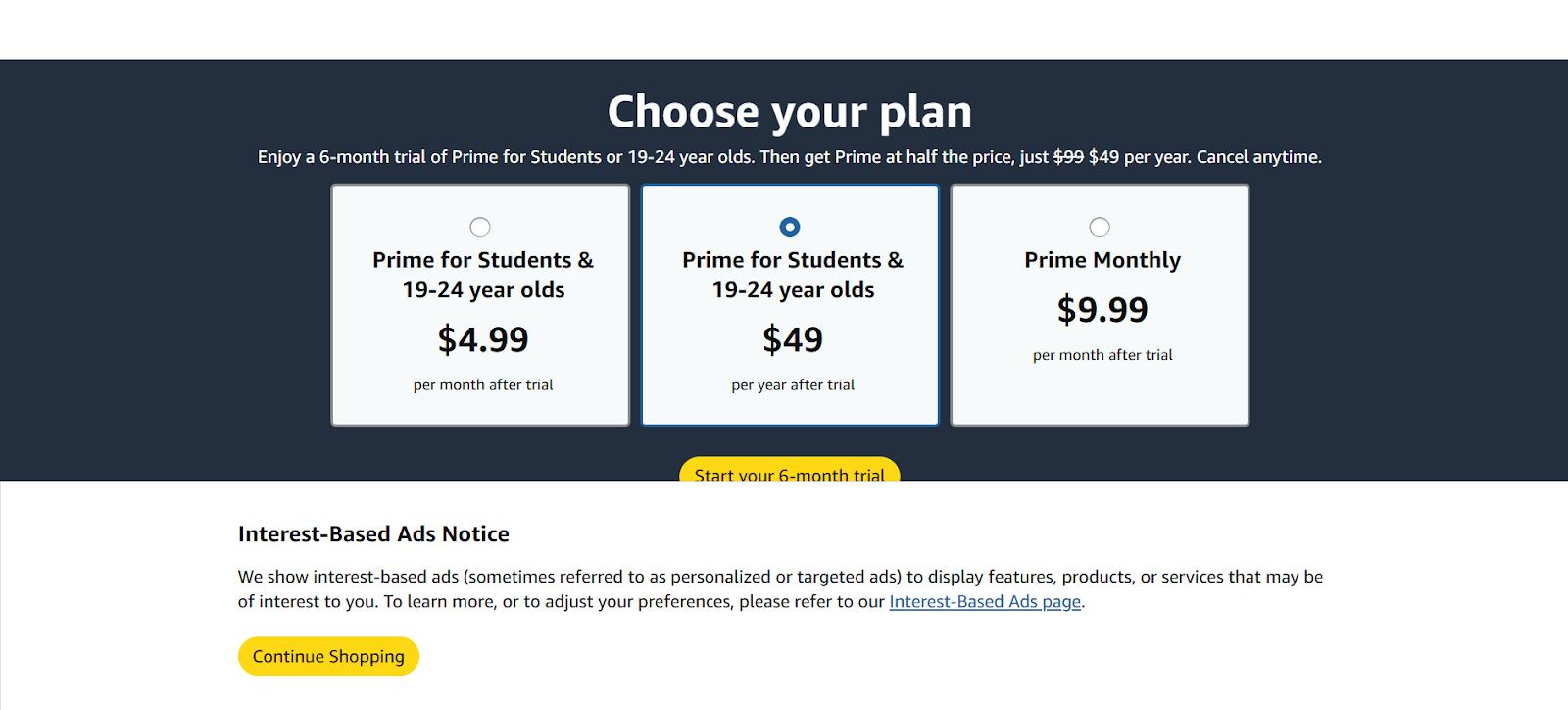Click the $49 price in the yearly card
Viewport: 1568px width, 710px height.
793,339
